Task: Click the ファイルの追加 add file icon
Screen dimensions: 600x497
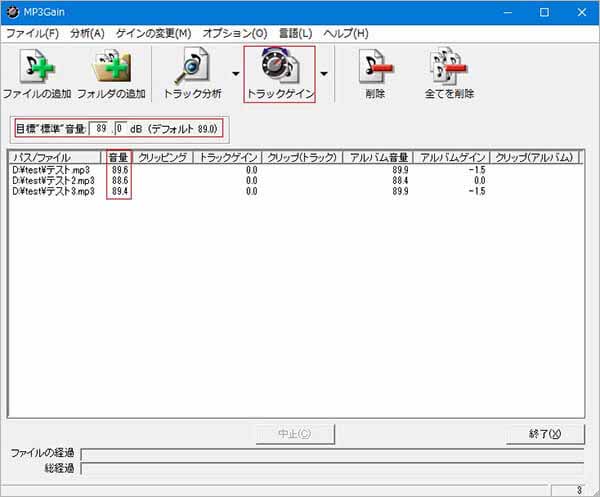Action: pos(37,74)
